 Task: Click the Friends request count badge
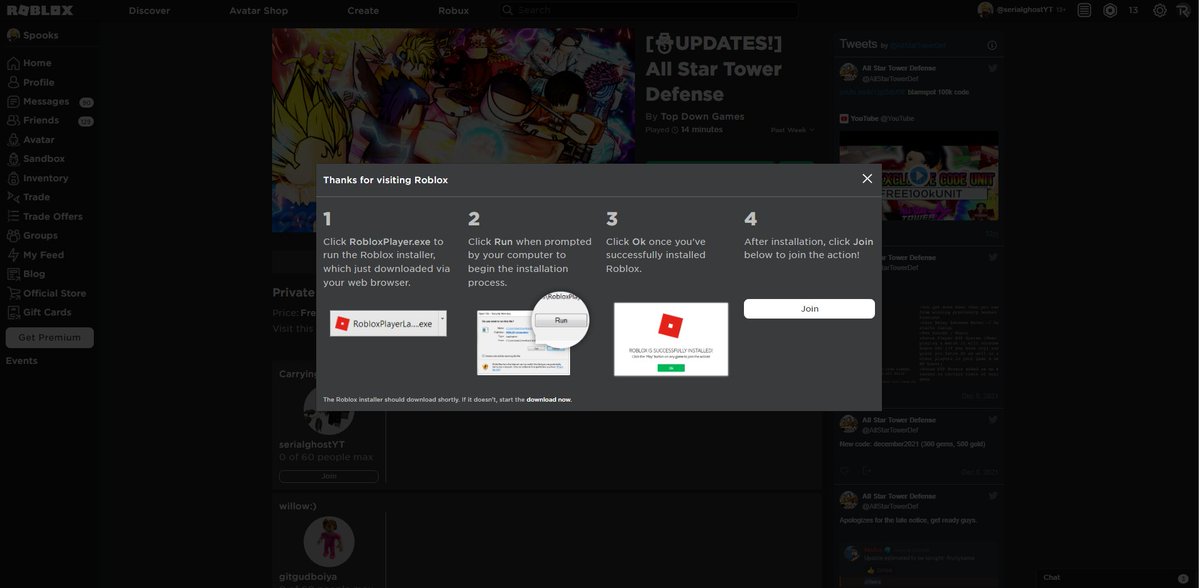pyautogui.click(x=86, y=121)
